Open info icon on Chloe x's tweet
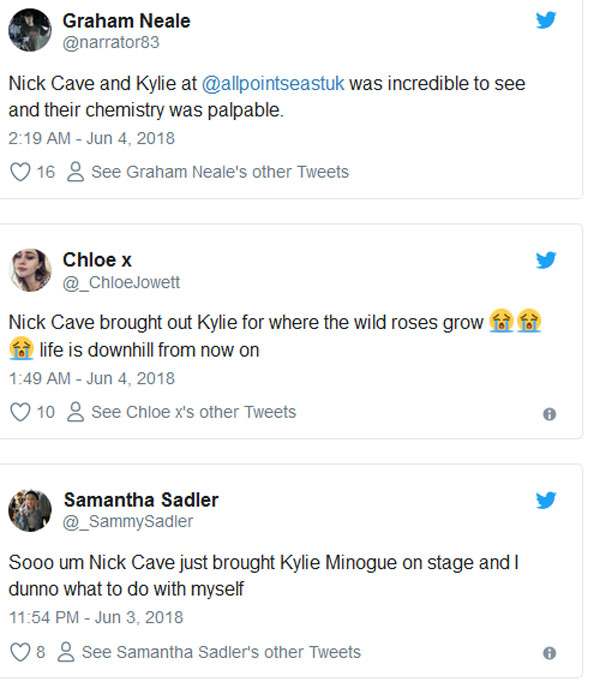 click(x=549, y=414)
